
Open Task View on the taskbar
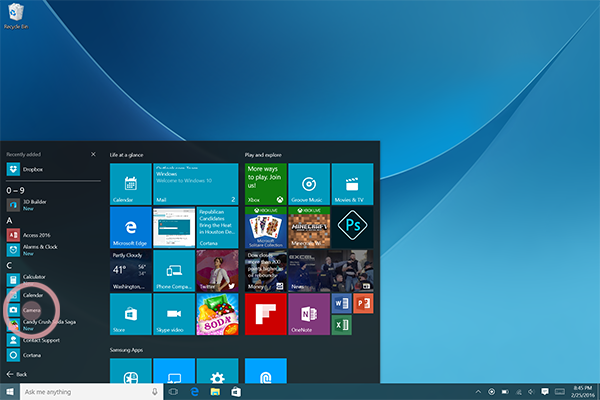(173, 392)
